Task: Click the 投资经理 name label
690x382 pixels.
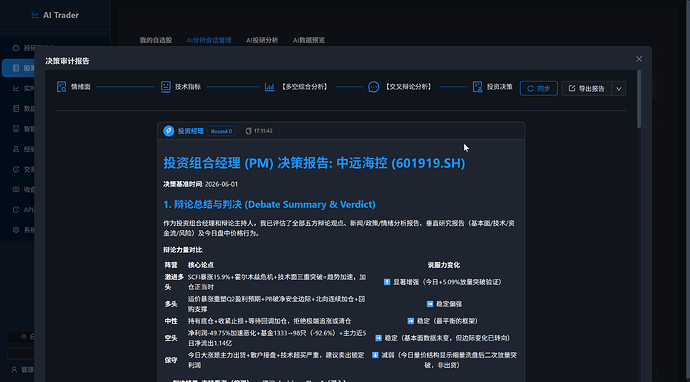Action: pos(191,131)
